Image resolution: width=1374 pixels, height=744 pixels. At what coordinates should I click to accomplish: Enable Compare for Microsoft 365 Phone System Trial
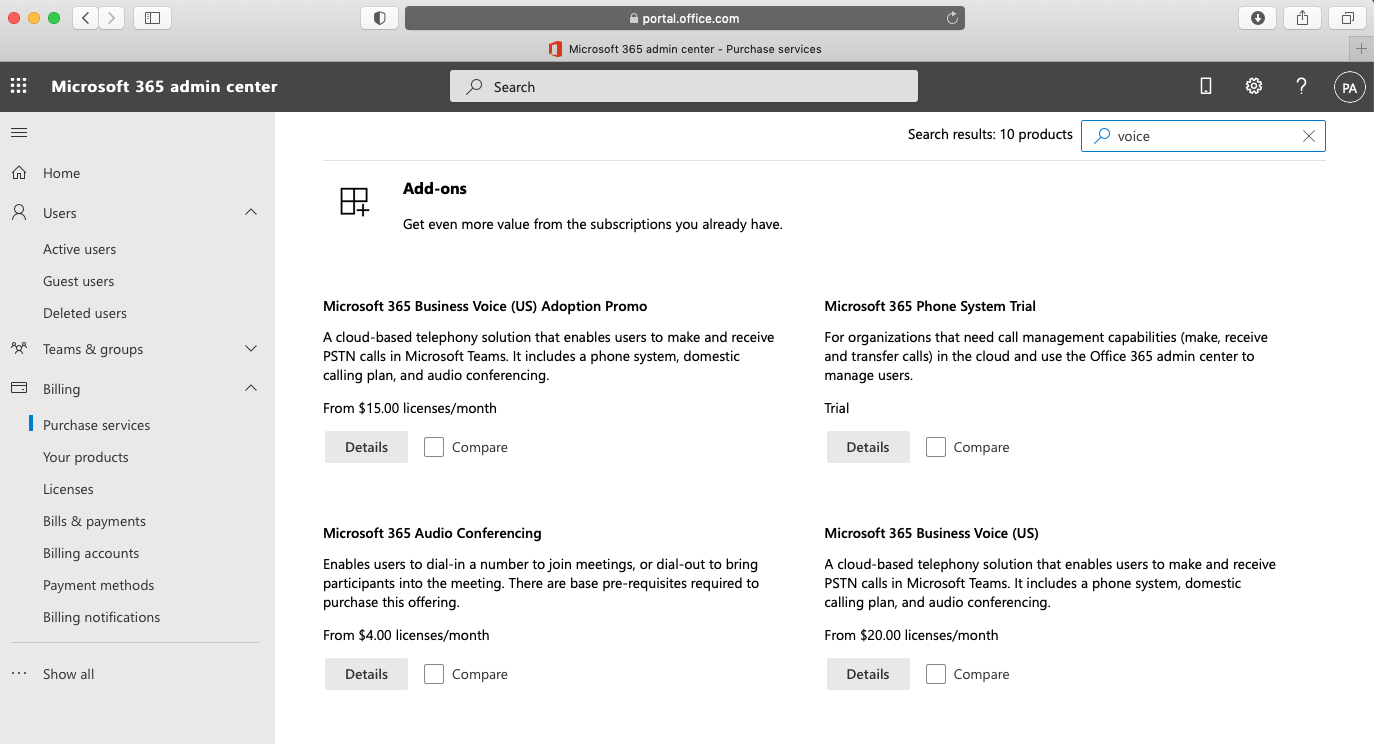[x=935, y=447]
